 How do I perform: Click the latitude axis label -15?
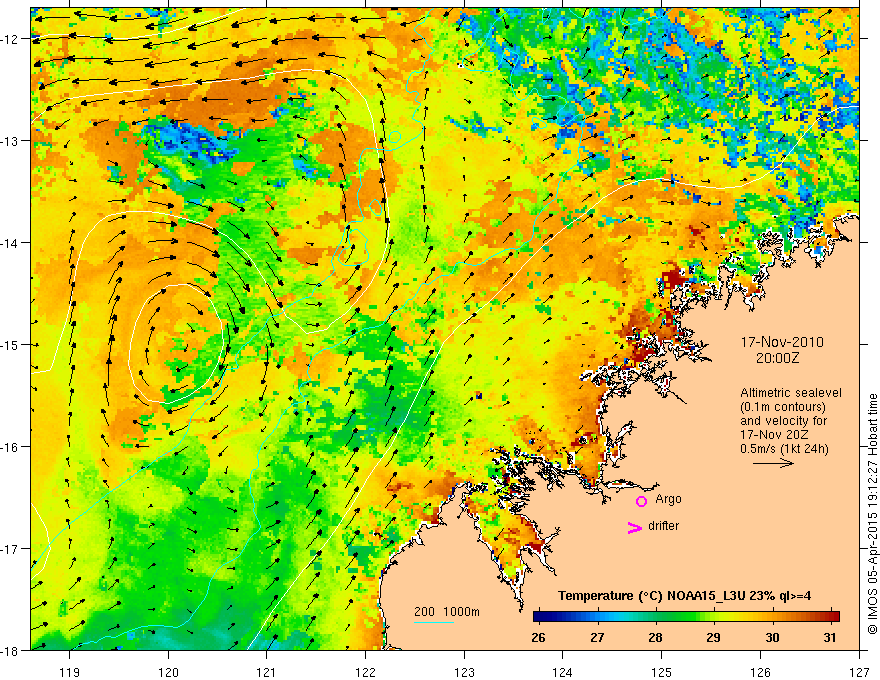tap(11, 344)
